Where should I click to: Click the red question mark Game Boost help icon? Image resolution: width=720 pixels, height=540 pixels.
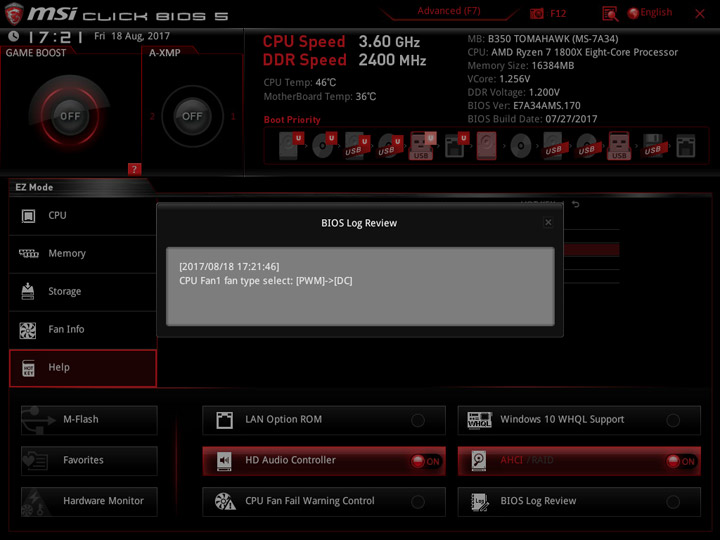134,169
